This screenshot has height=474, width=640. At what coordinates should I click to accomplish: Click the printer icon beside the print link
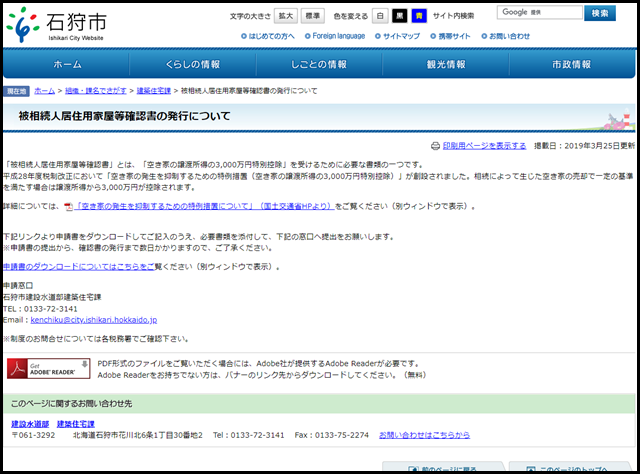436,146
